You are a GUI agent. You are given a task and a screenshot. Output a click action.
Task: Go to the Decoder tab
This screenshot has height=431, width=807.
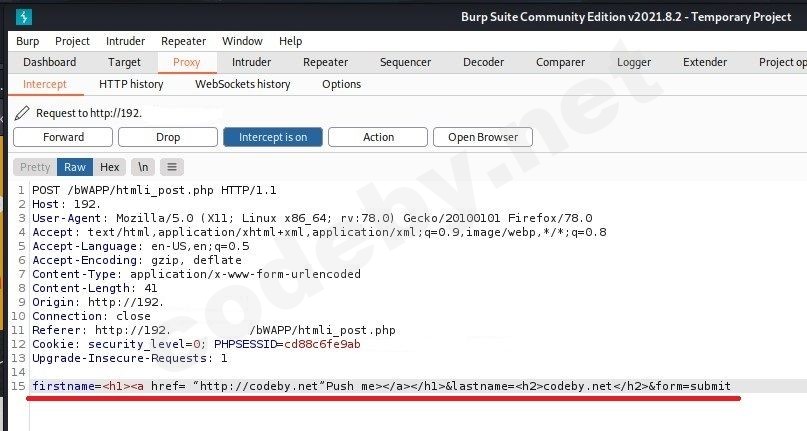click(483, 62)
